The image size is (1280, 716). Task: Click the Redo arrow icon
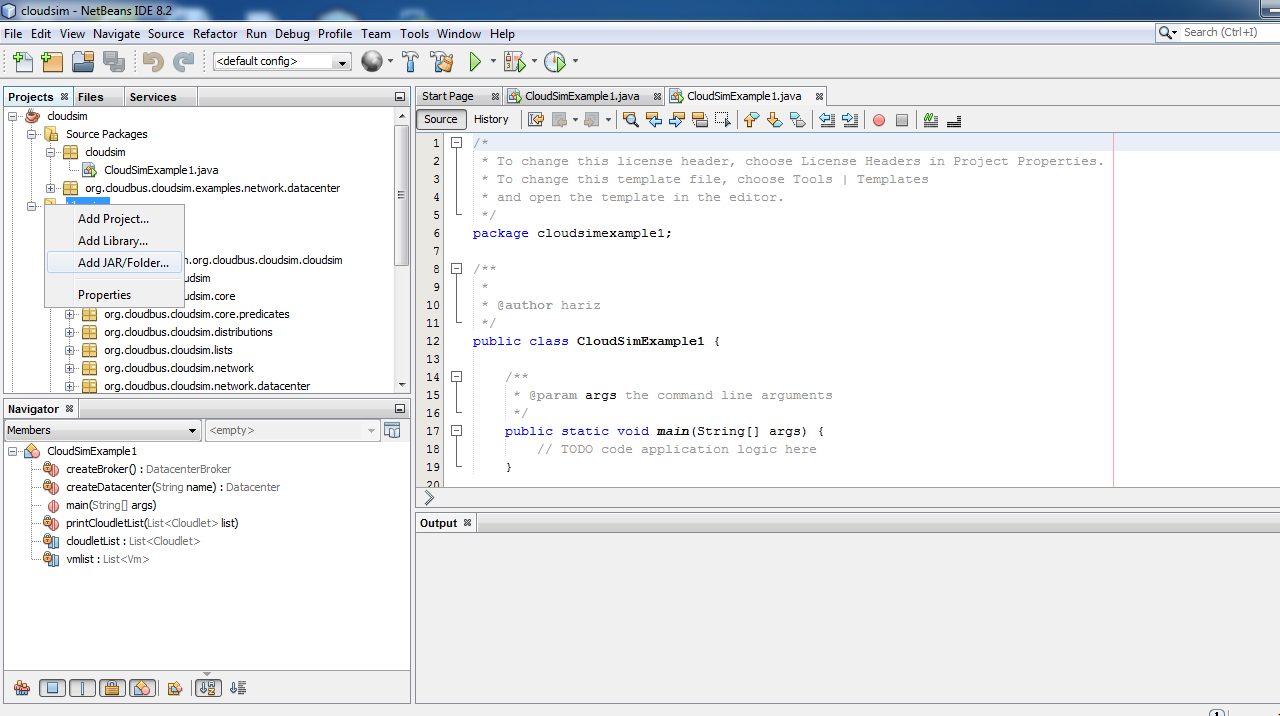point(183,62)
